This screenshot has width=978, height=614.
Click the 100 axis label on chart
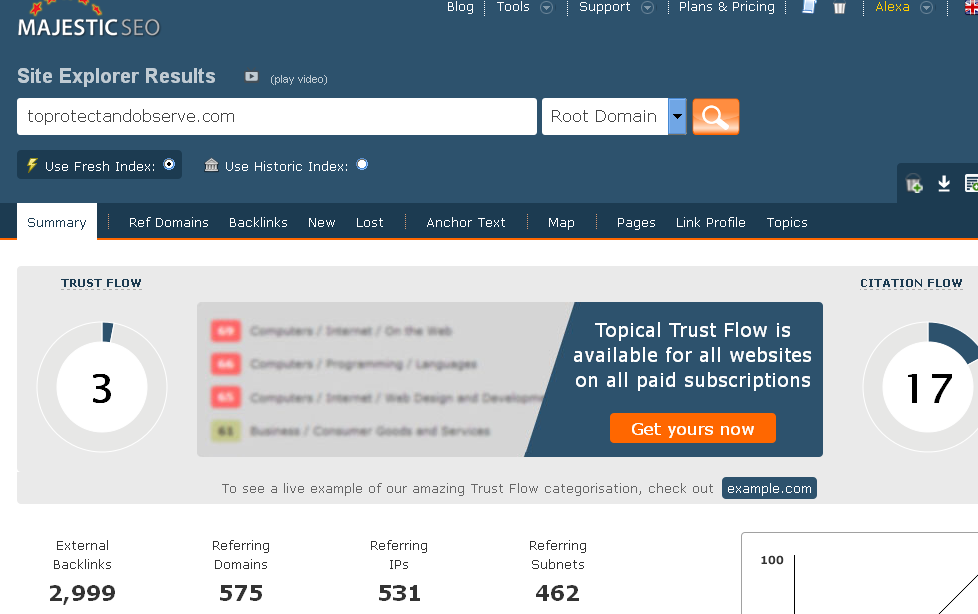pyautogui.click(x=772, y=560)
